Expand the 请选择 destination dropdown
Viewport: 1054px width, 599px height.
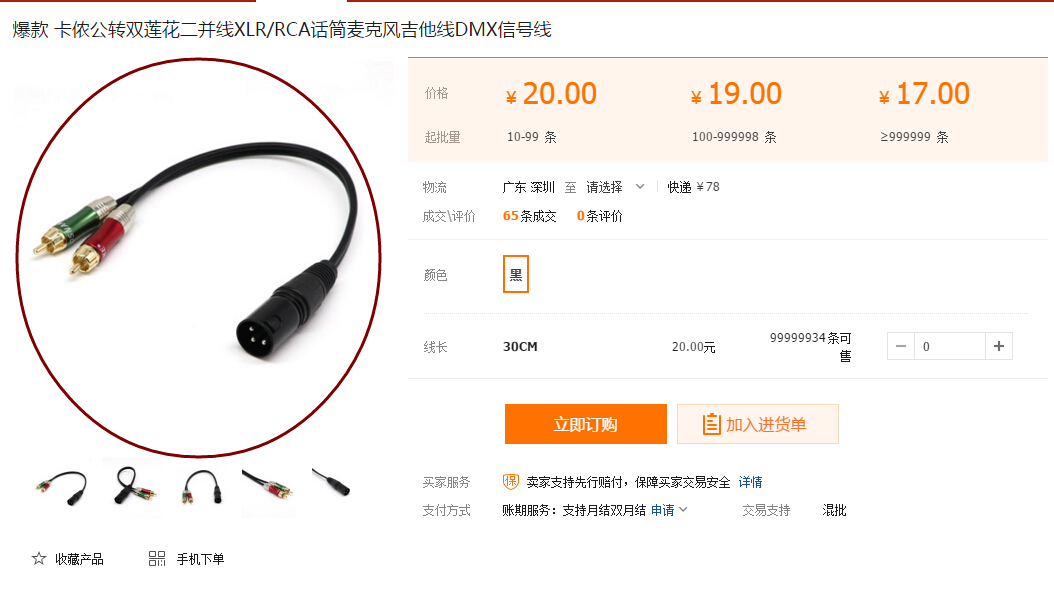615,187
